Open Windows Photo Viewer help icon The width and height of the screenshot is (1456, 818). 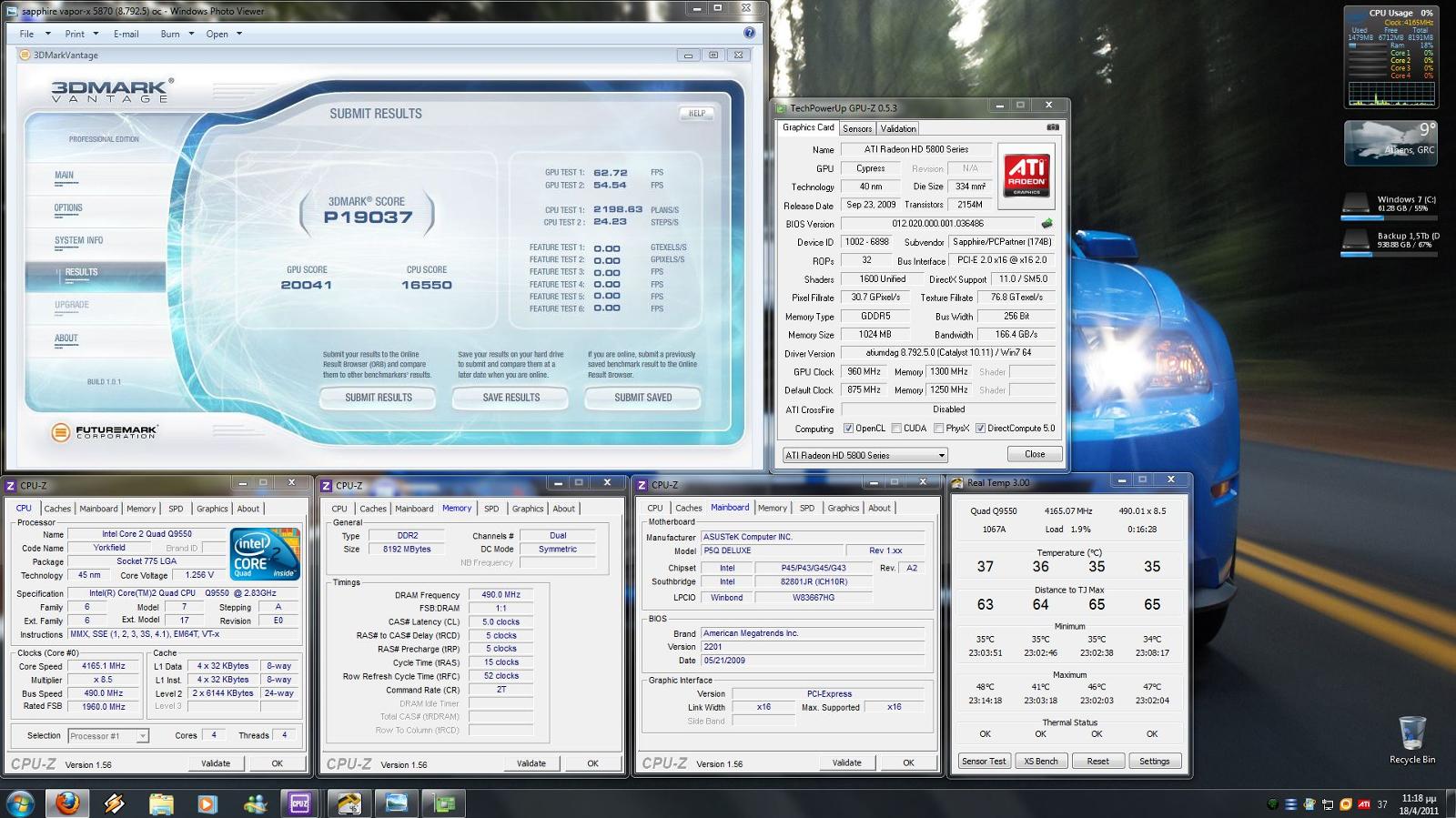(749, 33)
